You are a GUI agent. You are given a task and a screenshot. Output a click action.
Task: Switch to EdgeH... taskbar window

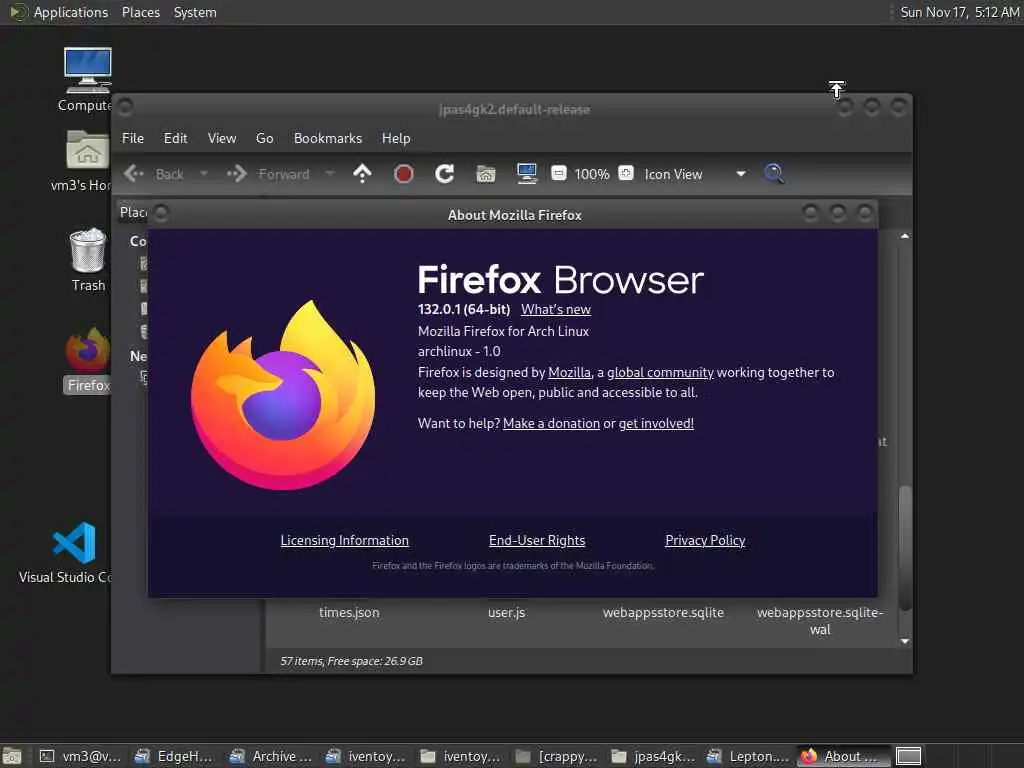pyautogui.click(x=174, y=756)
